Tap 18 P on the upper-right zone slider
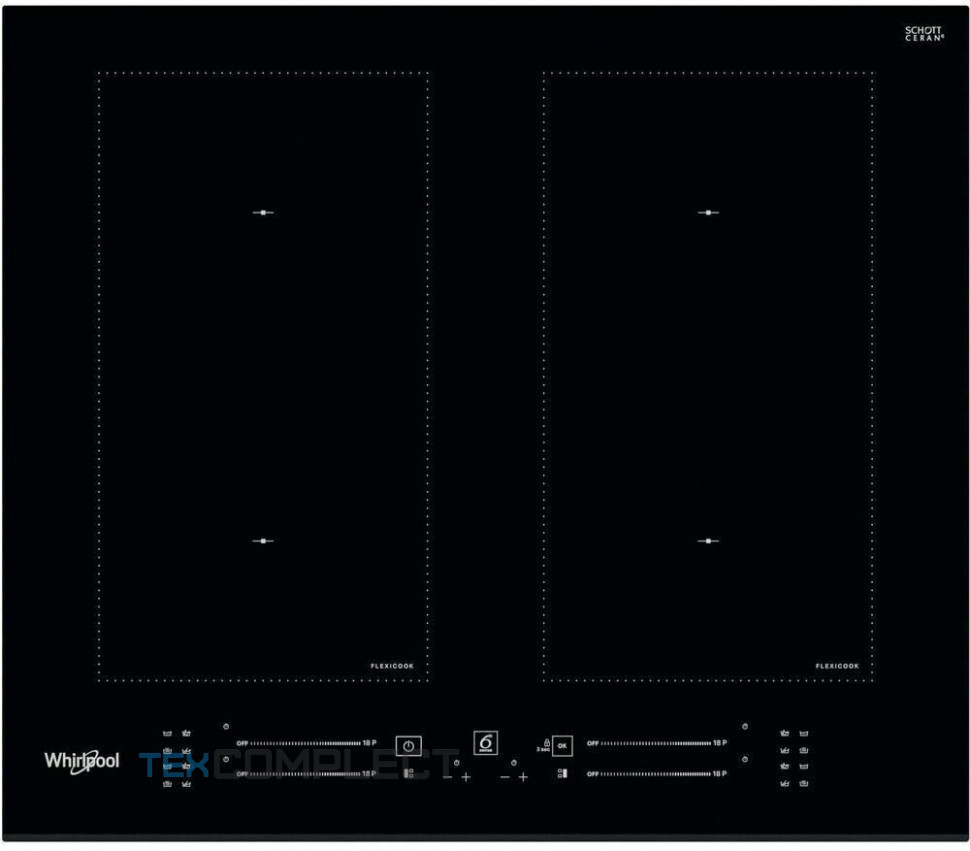970x851 pixels. click(719, 743)
